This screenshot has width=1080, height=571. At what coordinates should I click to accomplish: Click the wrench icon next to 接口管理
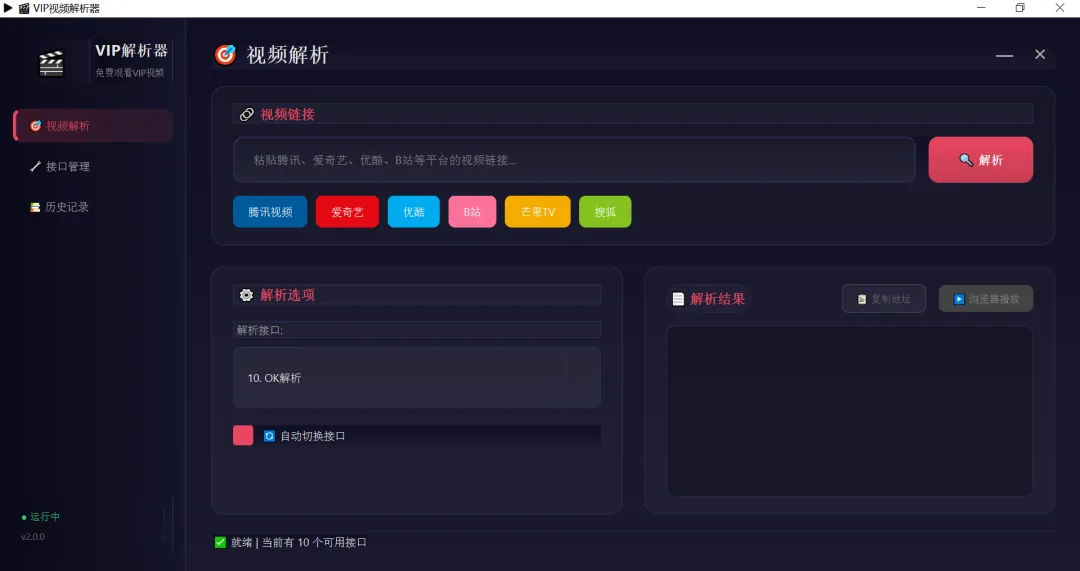coord(35,166)
